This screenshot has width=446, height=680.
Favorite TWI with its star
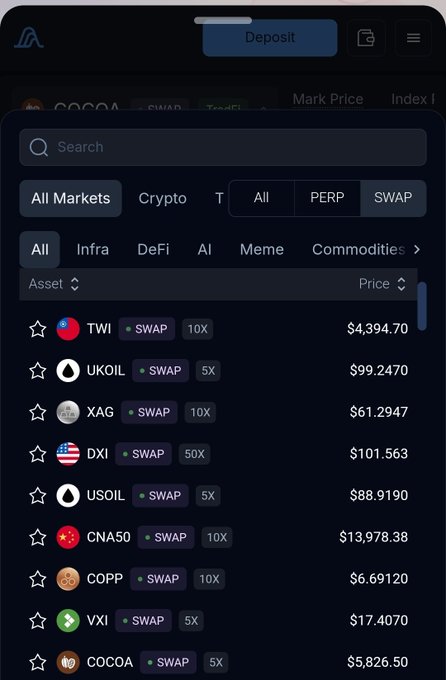click(38, 329)
